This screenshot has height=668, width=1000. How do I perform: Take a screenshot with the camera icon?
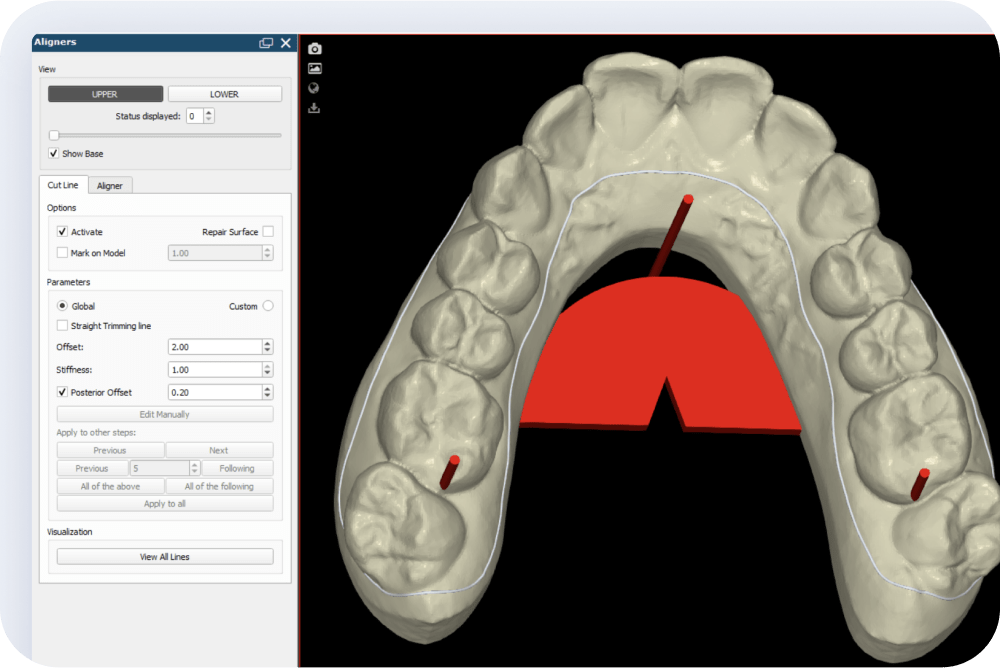point(314,48)
